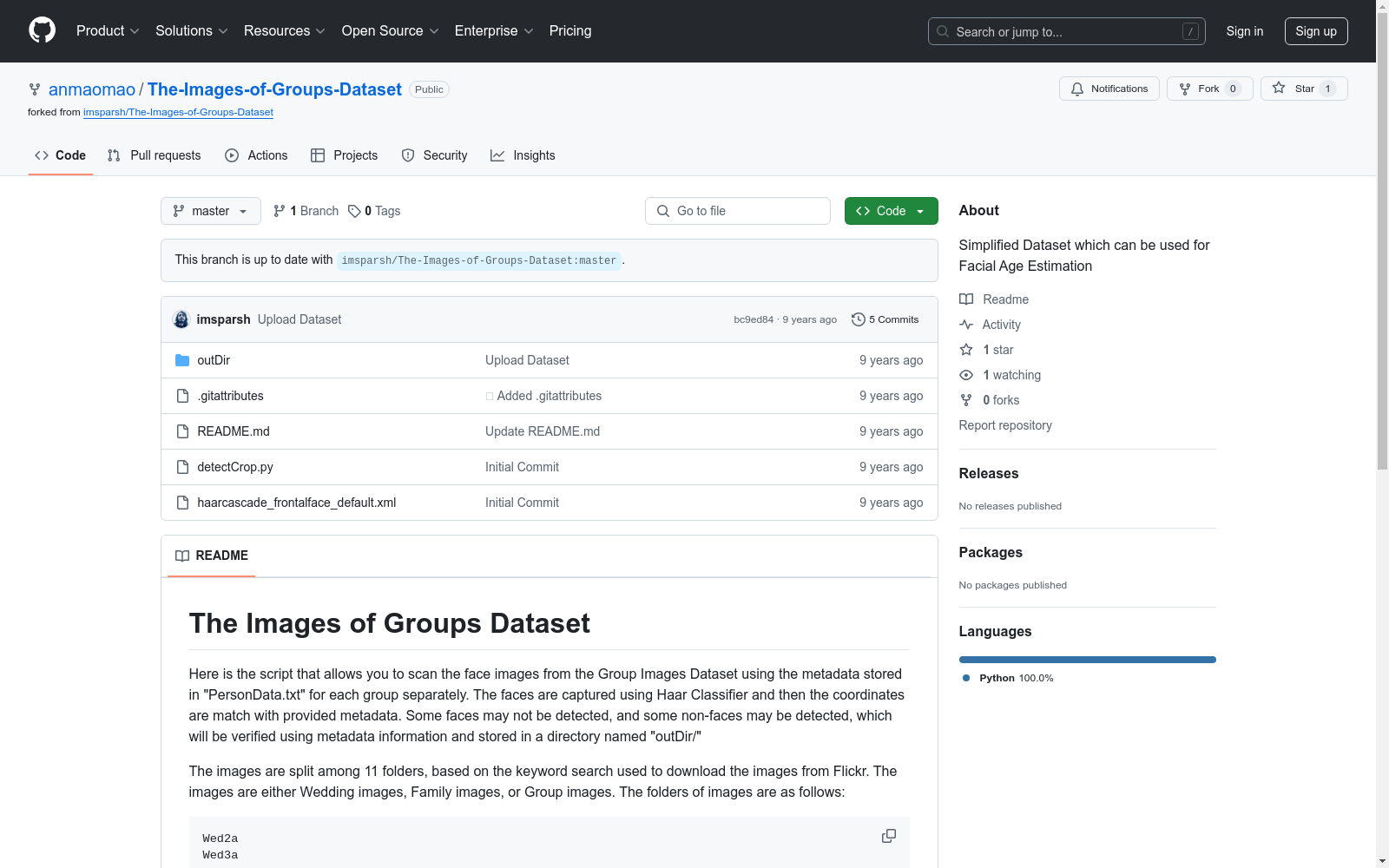Click the fork icon next to 0 forks
Image resolution: width=1389 pixels, height=868 pixels.
966,400
